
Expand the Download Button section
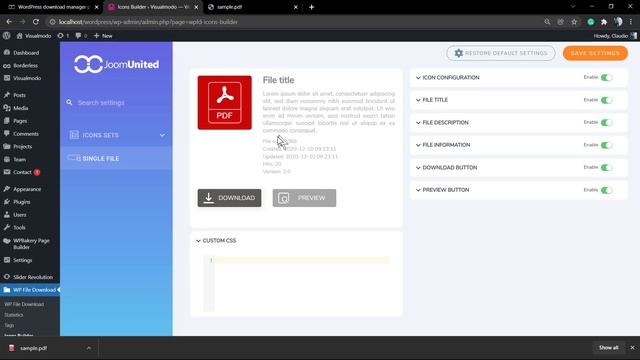pos(446,167)
